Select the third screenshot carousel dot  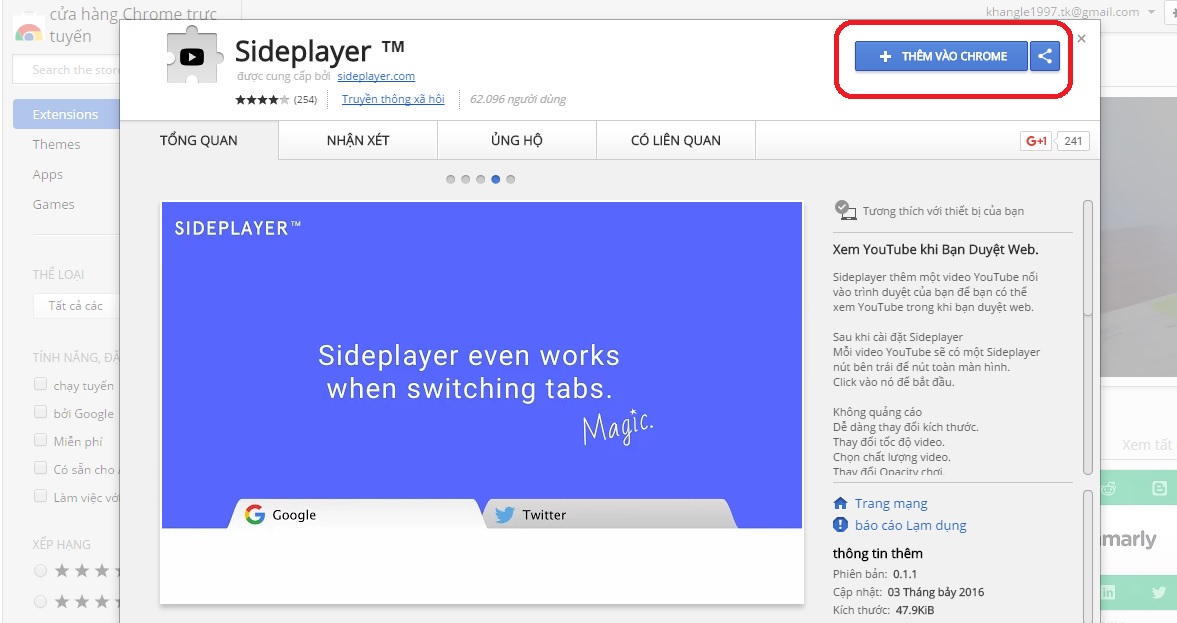(480, 179)
